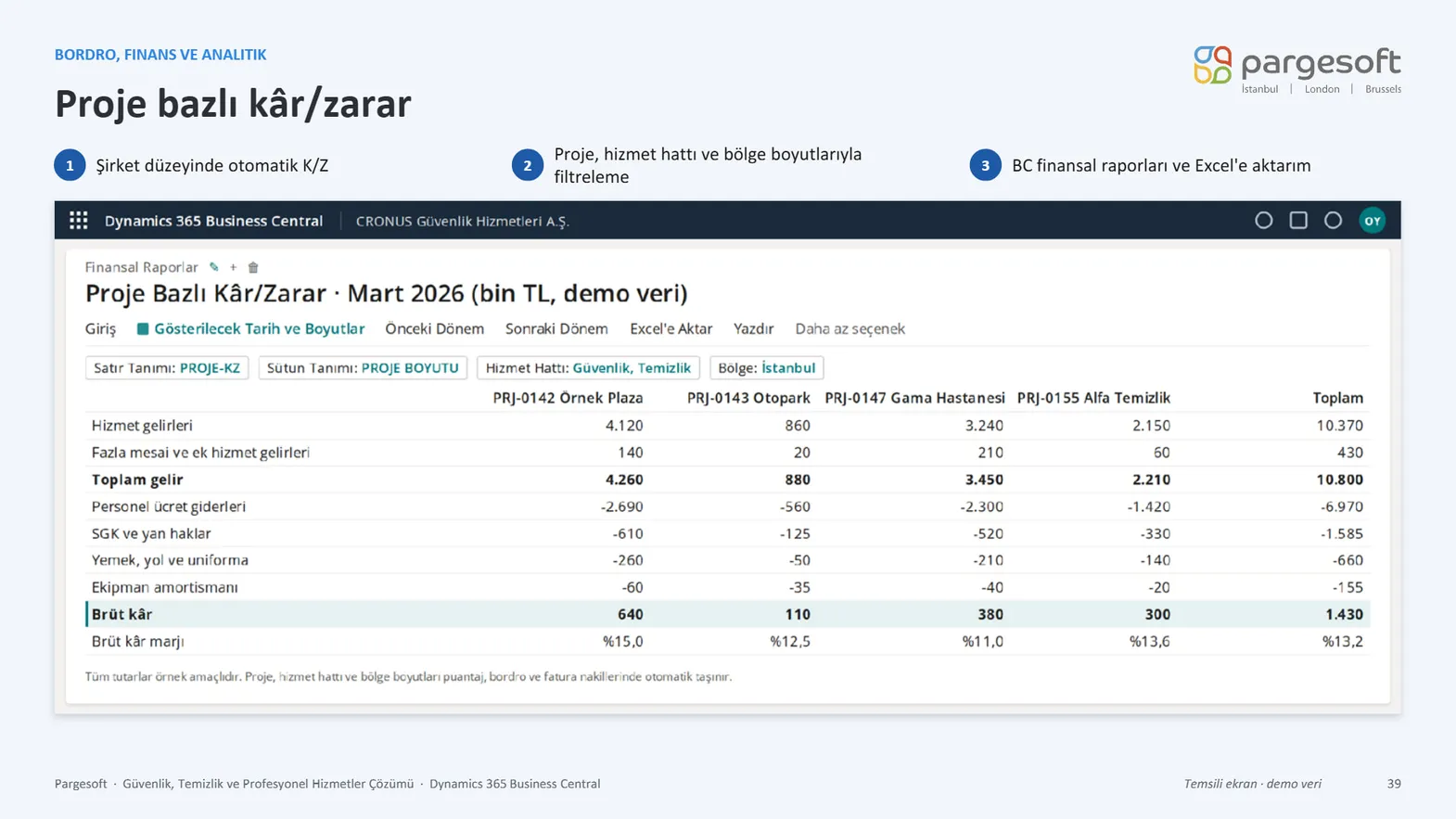Screen dimensions: 1456x819
Task: Select the Ekipman amortismanı row label
Action: point(164,587)
